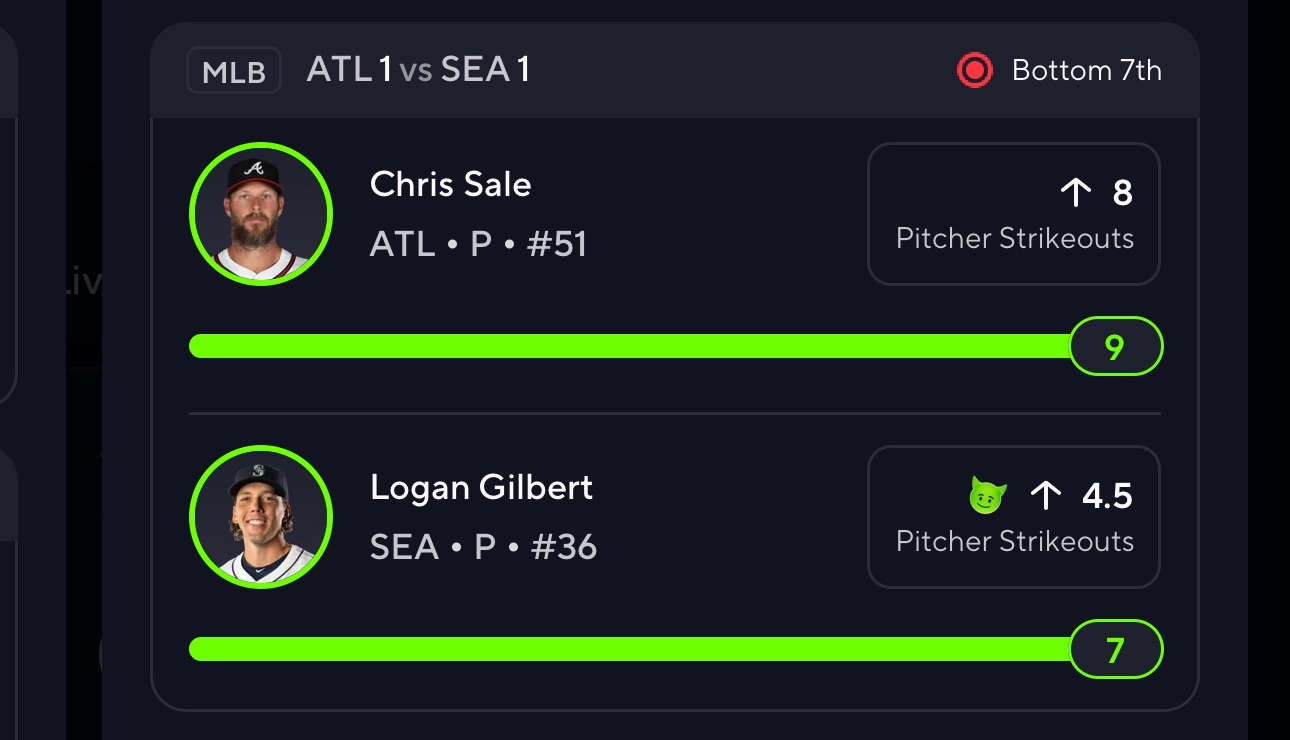Viewport: 1290px width, 740px height.
Task: Click the up arrow beside Gilbert's 4.5
Action: (1045, 495)
